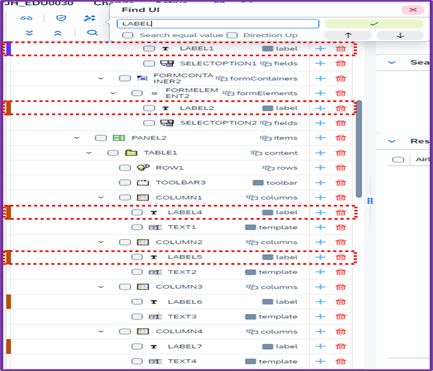
Task: Select the TEXT3 tree row
Action: (x=180, y=317)
